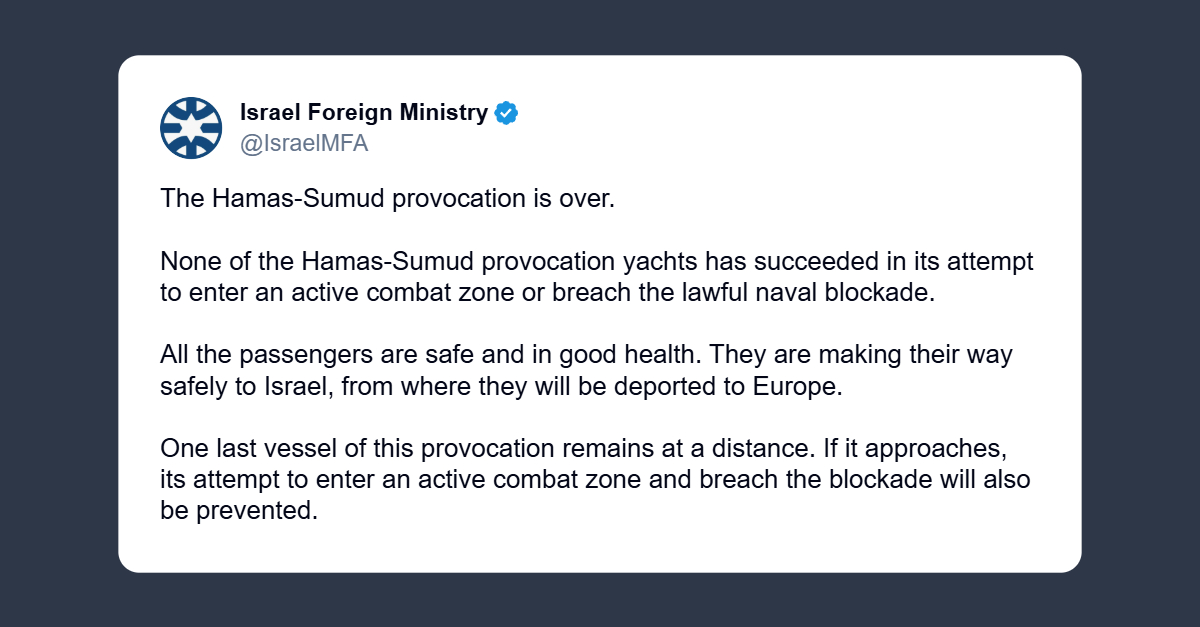
Task: Click the final words "be prevented."
Action: (x=238, y=511)
